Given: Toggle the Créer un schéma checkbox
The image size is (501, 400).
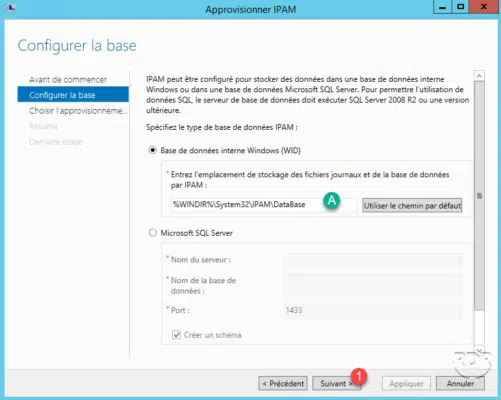Looking at the screenshot, I should [176, 335].
